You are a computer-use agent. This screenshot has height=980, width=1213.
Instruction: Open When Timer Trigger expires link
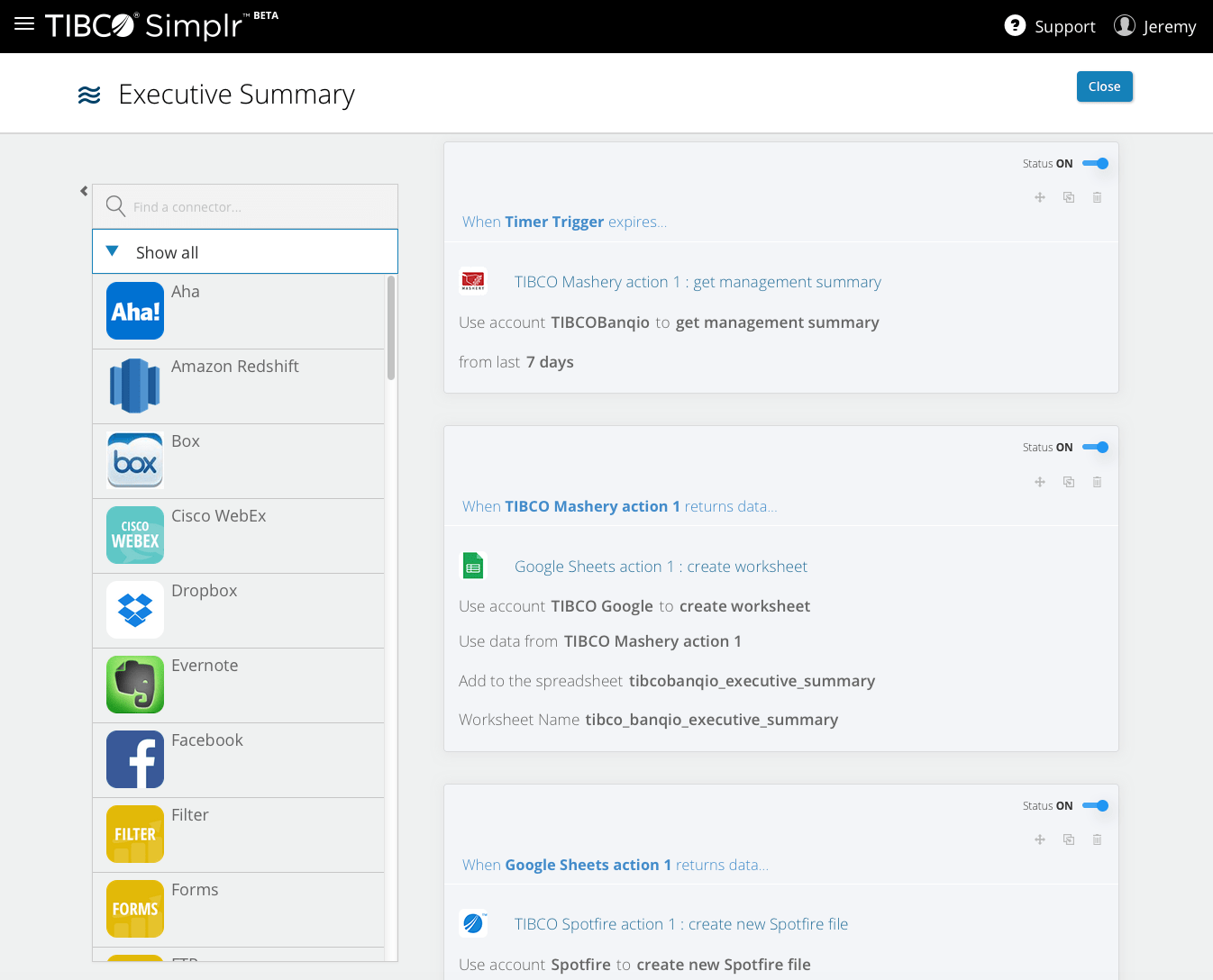(564, 222)
